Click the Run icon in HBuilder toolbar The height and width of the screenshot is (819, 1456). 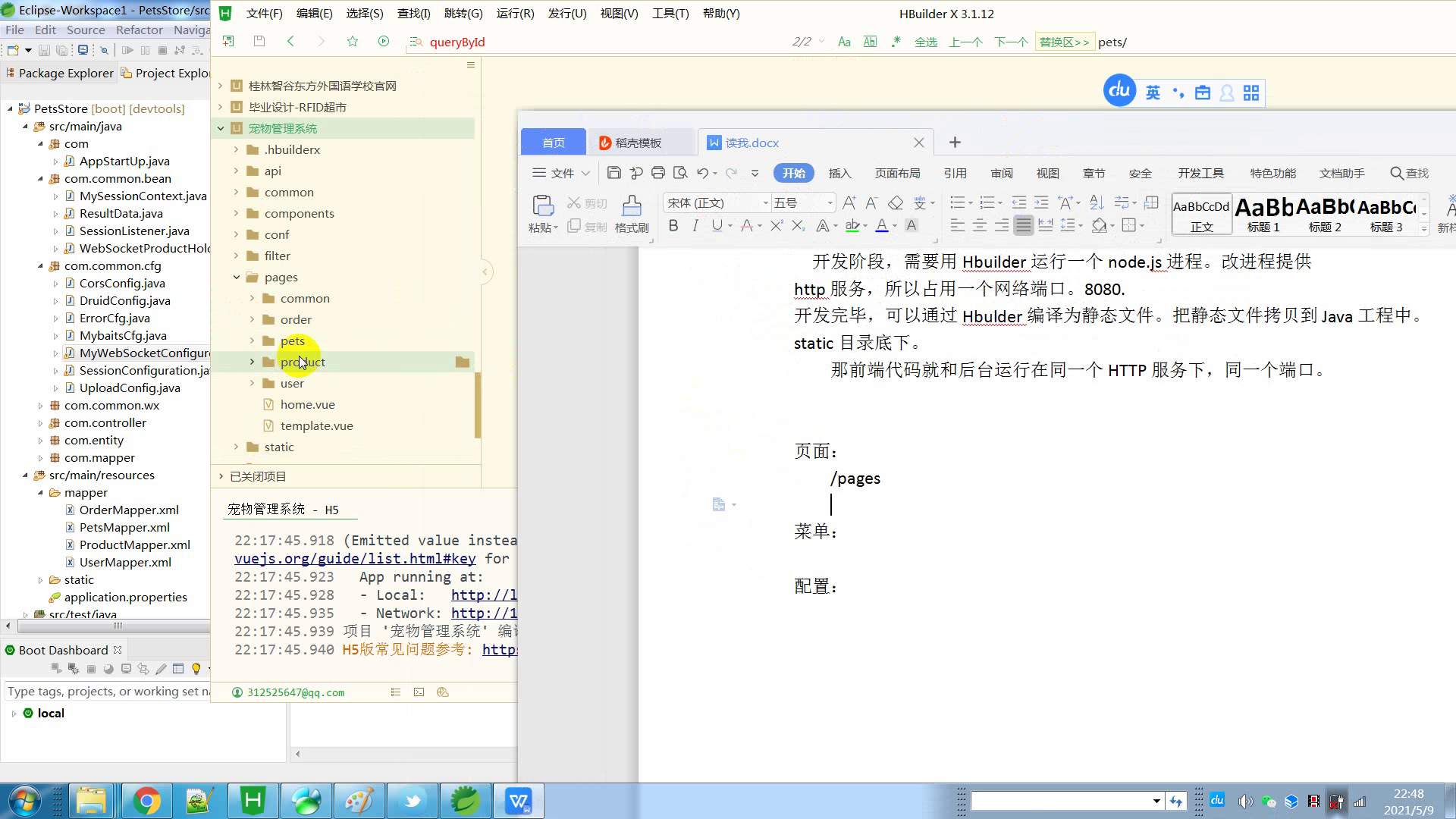(x=384, y=42)
